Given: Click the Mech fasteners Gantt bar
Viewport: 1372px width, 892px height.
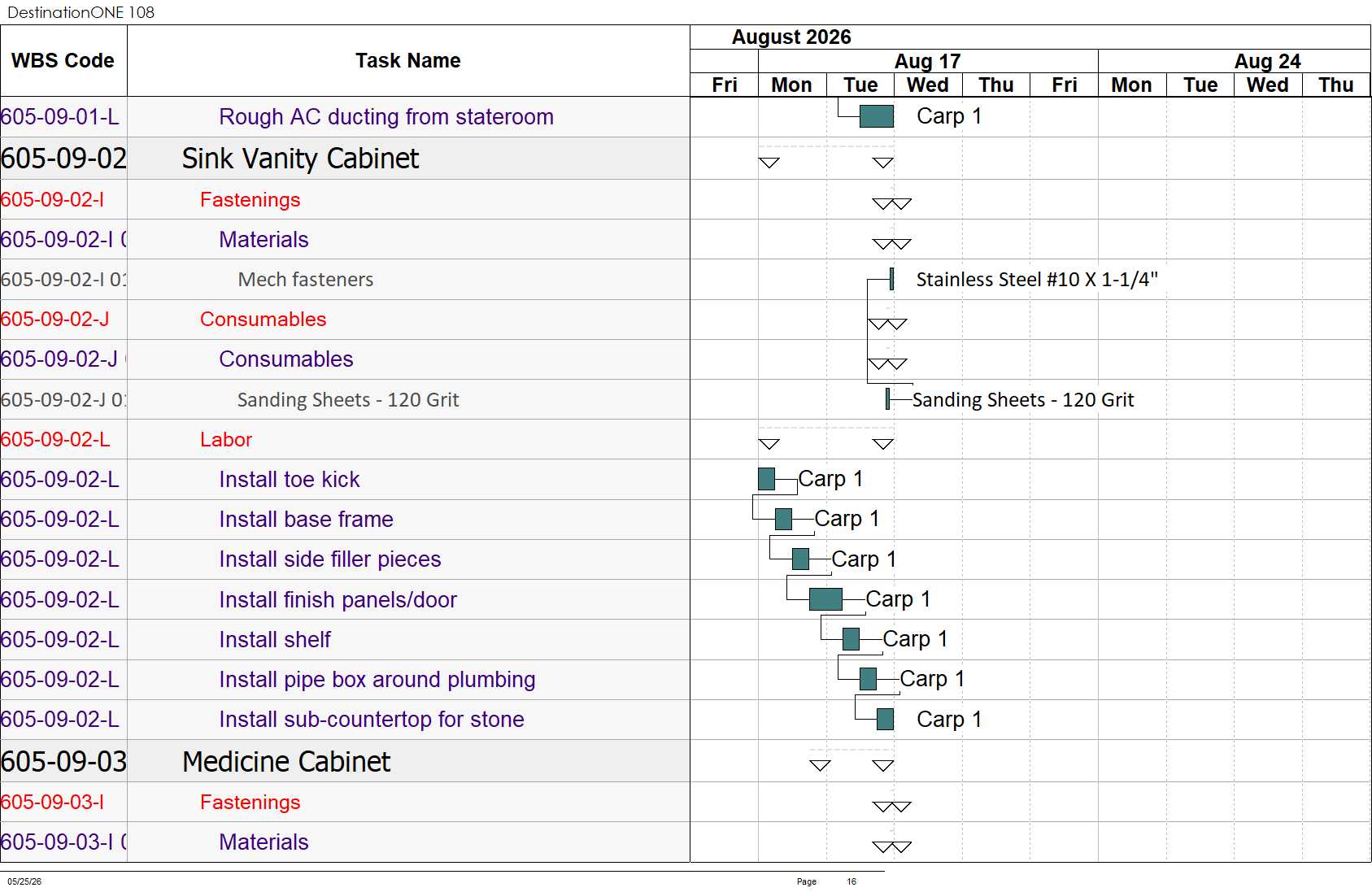Looking at the screenshot, I should click(x=891, y=279).
